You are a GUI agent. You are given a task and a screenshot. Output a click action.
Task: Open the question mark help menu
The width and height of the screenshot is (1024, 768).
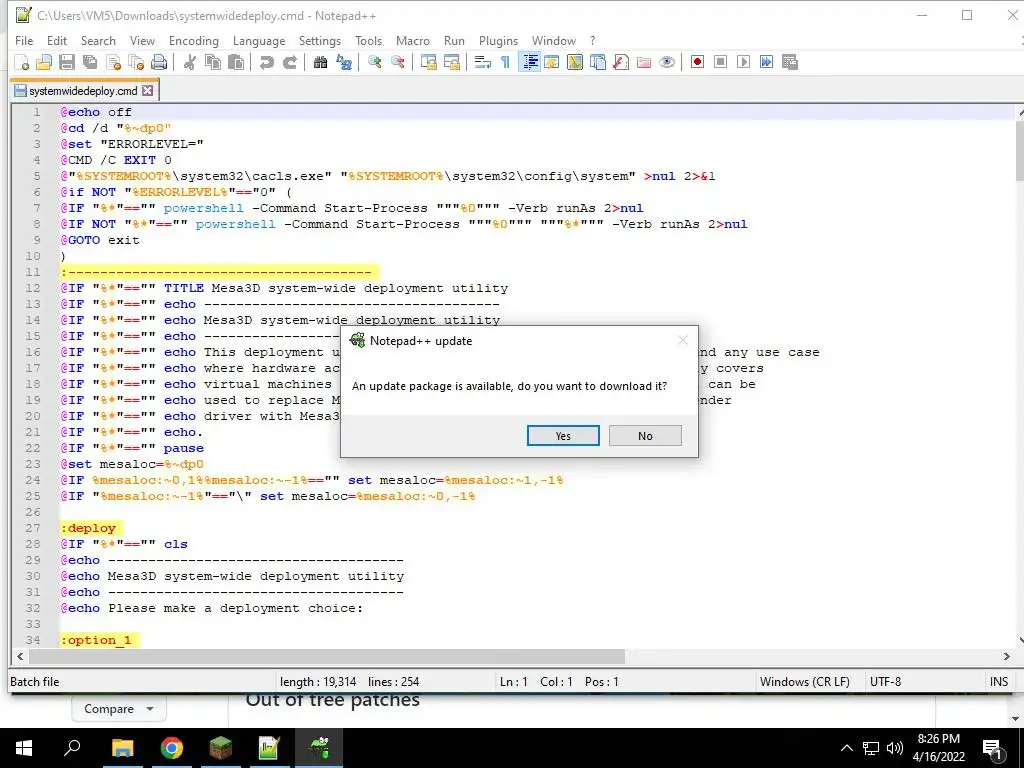(592, 40)
